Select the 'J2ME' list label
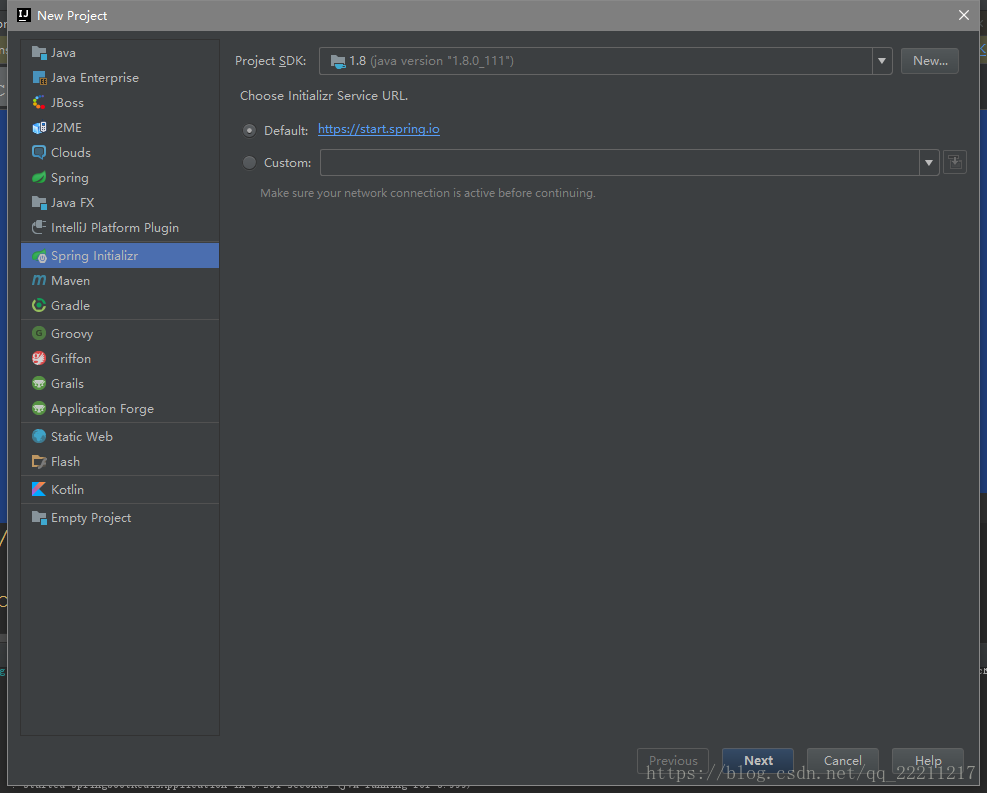The width and height of the screenshot is (987, 793). pyautogui.click(x=67, y=128)
